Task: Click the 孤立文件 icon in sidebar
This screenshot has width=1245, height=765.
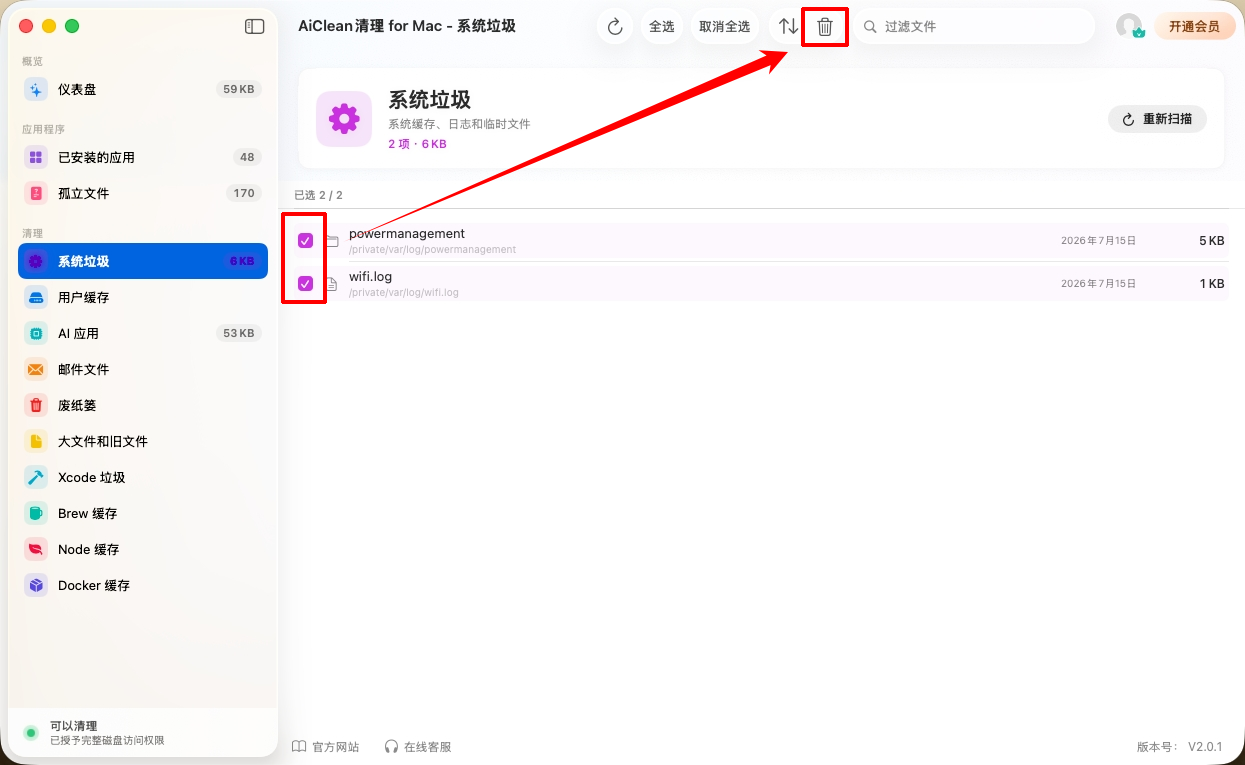Action: [36, 193]
